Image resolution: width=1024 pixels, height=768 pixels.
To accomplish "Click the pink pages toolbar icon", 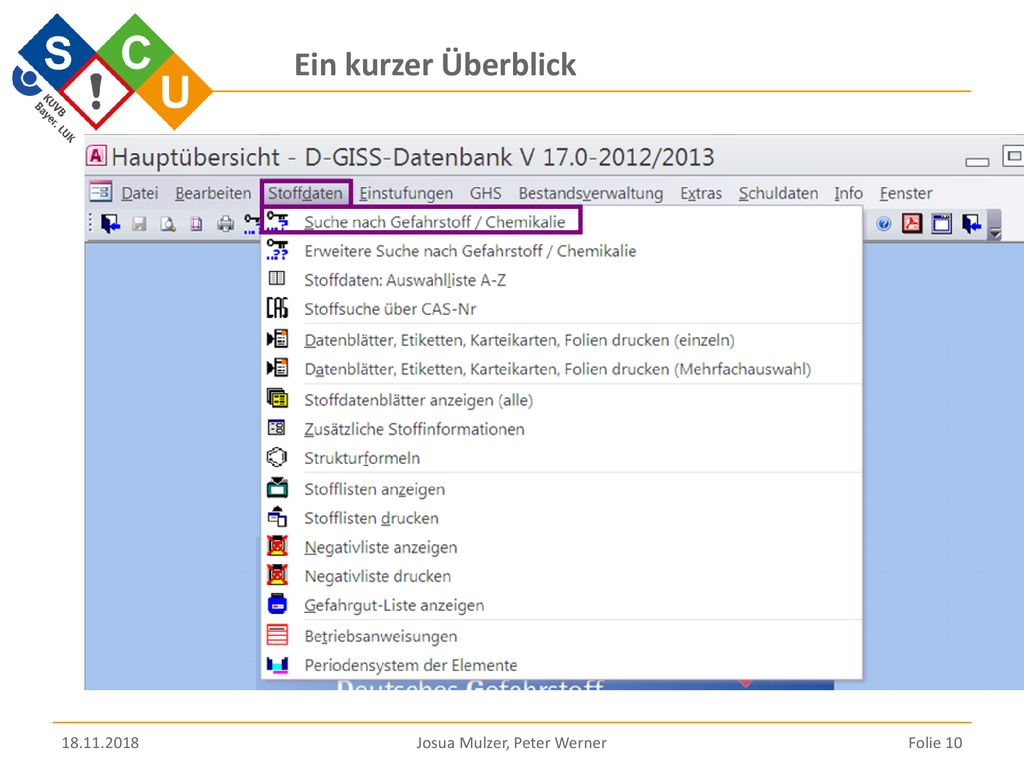I will (197, 224).
